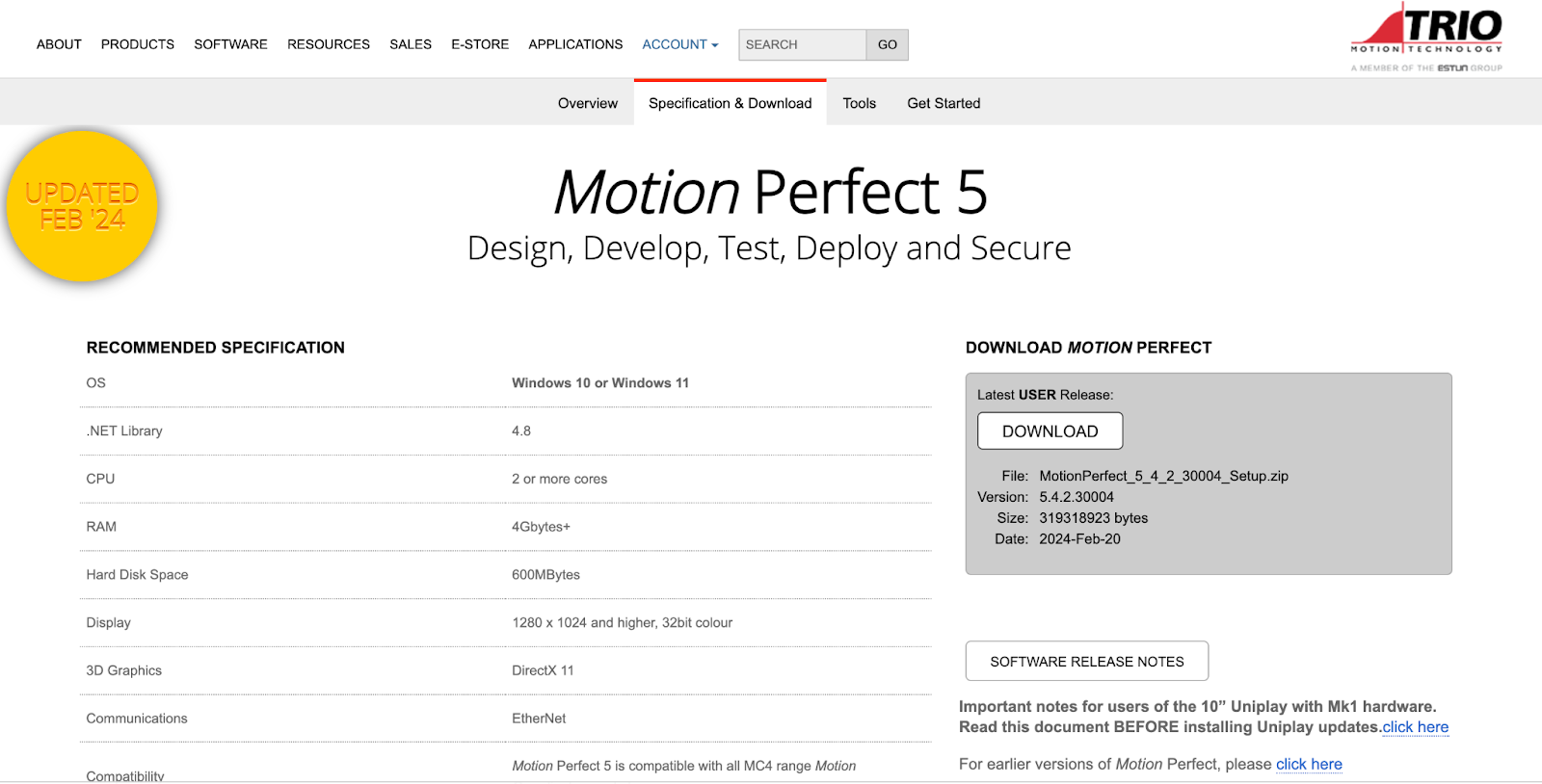Viewport: 1542px width, 784px height.
Task: Click the size value 319318923 bytes
Action: (x=1094, y=518)
